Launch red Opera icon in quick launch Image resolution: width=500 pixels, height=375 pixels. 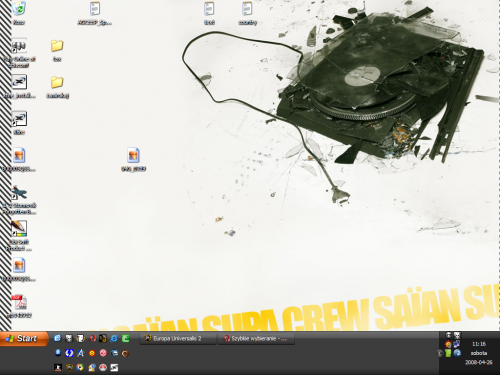tap(92, 339)
